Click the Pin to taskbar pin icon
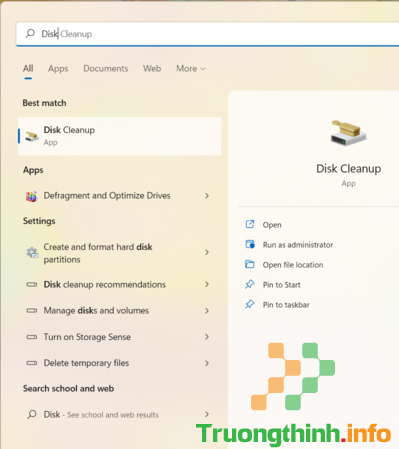Viewport: 399px width, 449px height. 250,304
